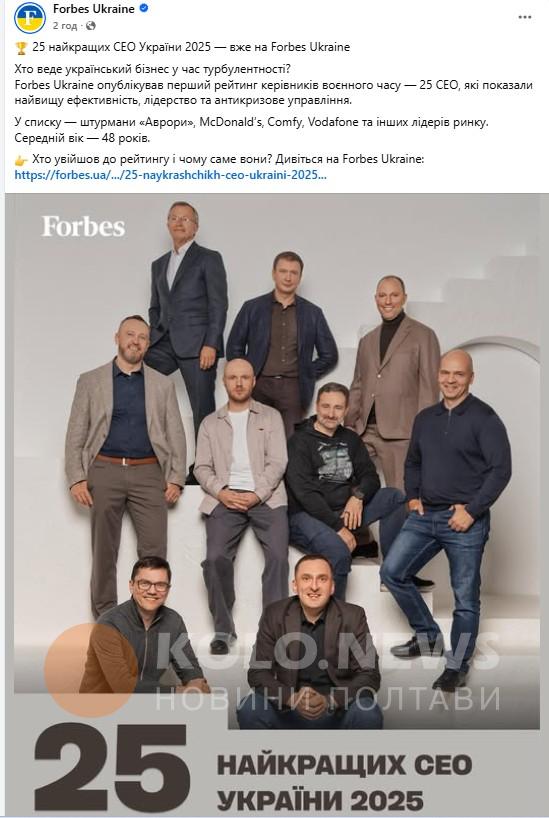Click the large "25" on the cover
Screen dimensions: 549x818
(x=111, y=767)
